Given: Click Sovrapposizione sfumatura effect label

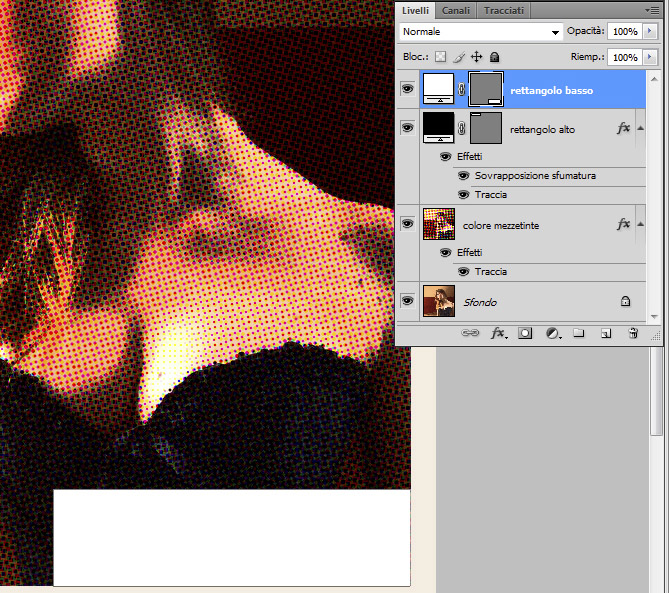Looking at the screenshot, I should coord(535,176).
